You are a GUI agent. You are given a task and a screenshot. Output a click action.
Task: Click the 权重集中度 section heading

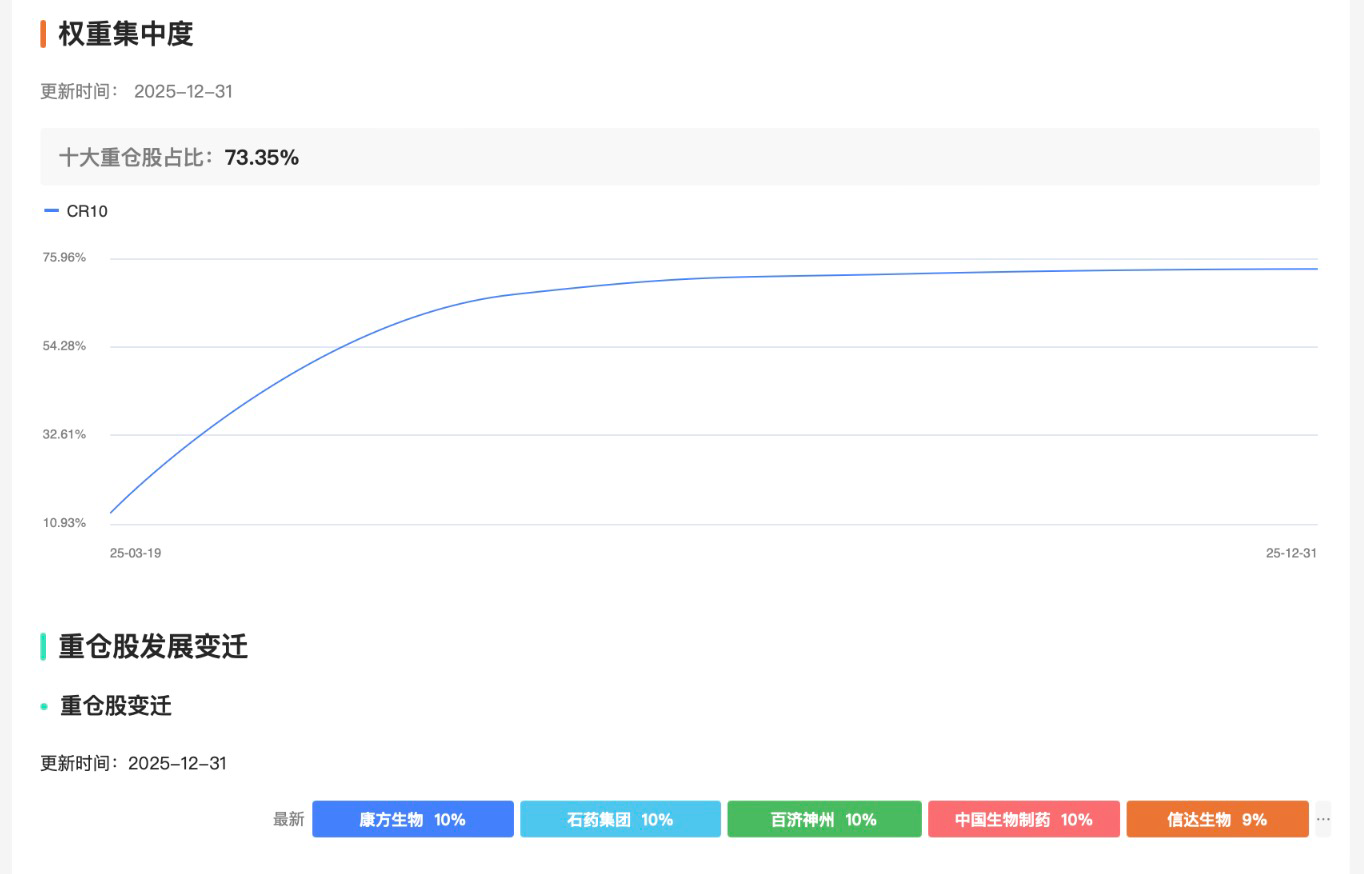point(125,34)
